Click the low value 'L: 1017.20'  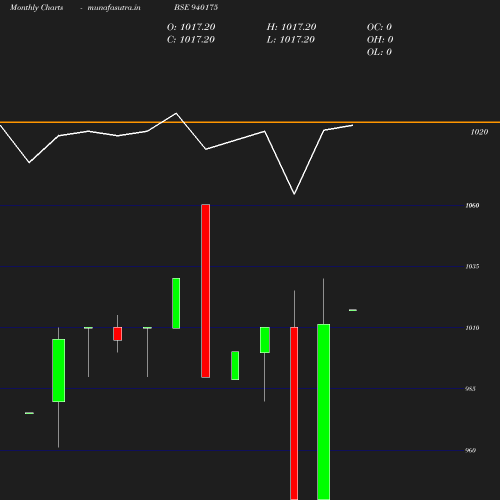point(290,40)
